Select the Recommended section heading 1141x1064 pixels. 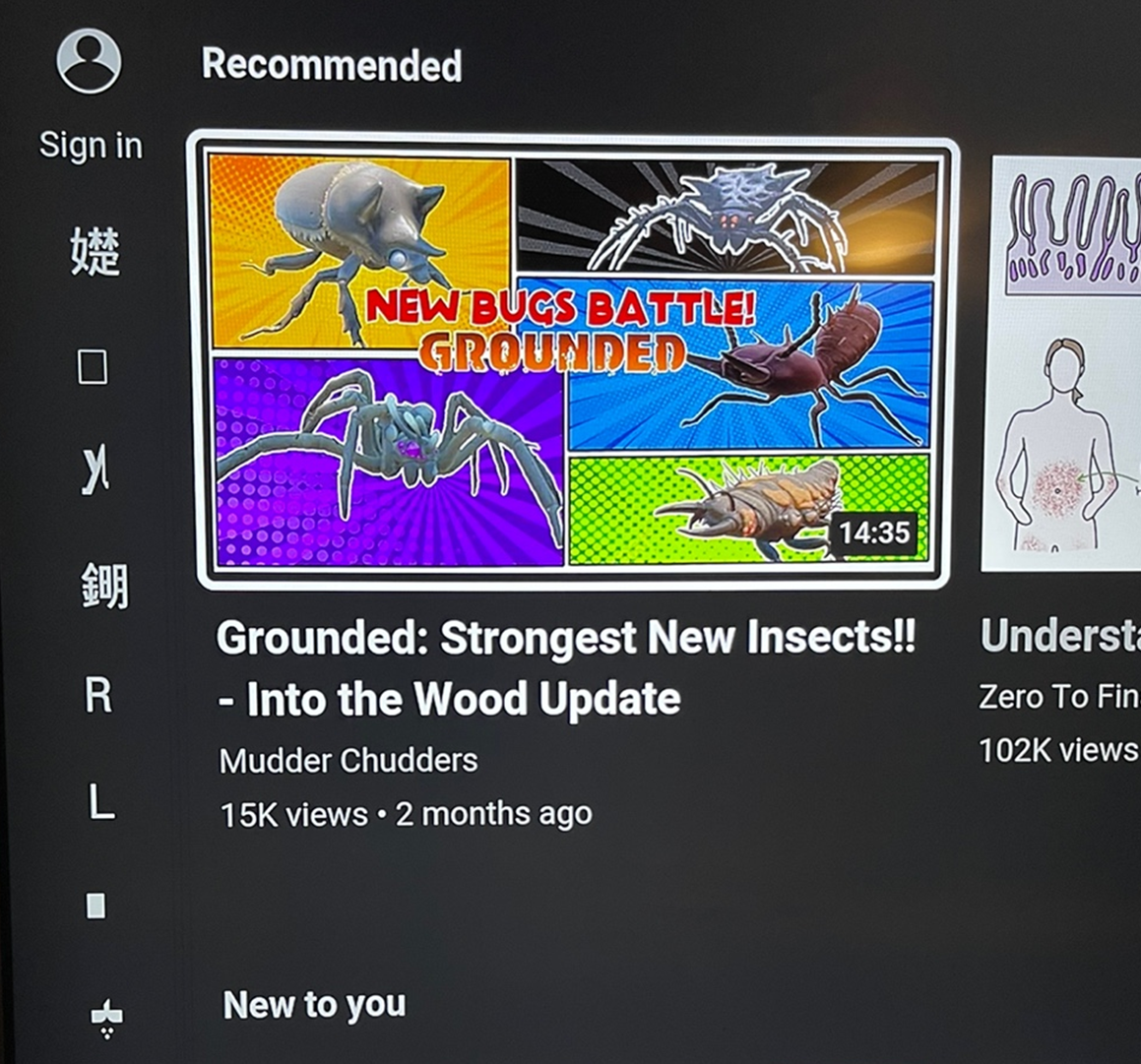click(332, 65)
